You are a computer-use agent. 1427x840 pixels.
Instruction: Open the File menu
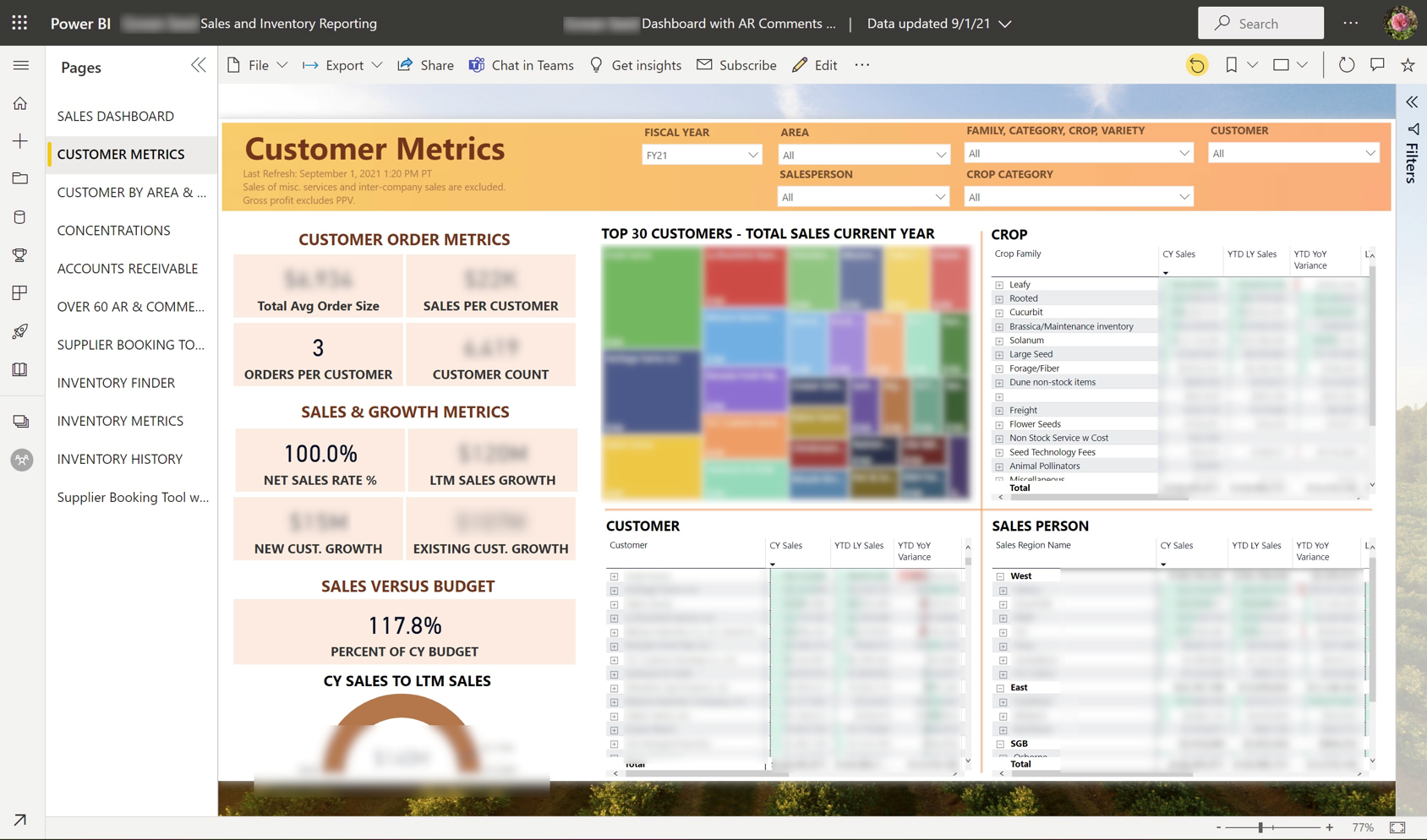click(258, 65)
